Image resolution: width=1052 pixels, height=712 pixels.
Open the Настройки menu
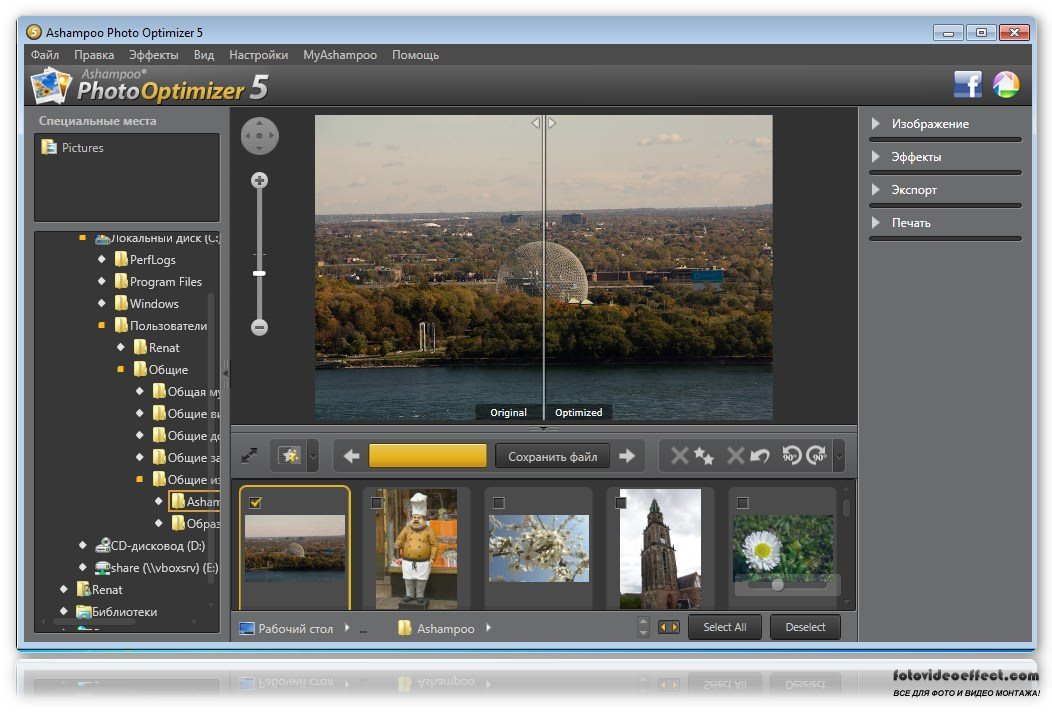258,55
